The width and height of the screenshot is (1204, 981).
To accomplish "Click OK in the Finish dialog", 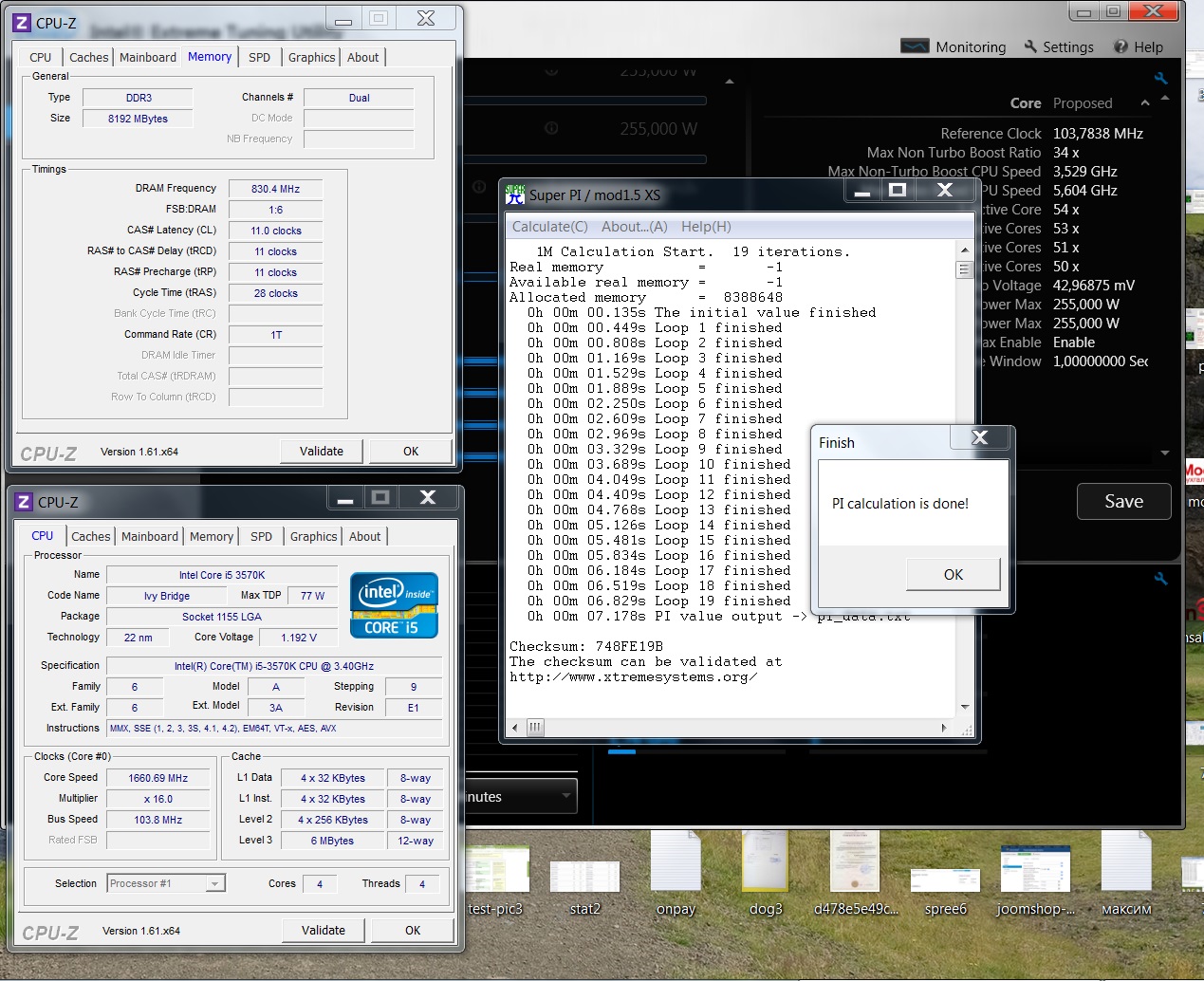I will point(953,574).
